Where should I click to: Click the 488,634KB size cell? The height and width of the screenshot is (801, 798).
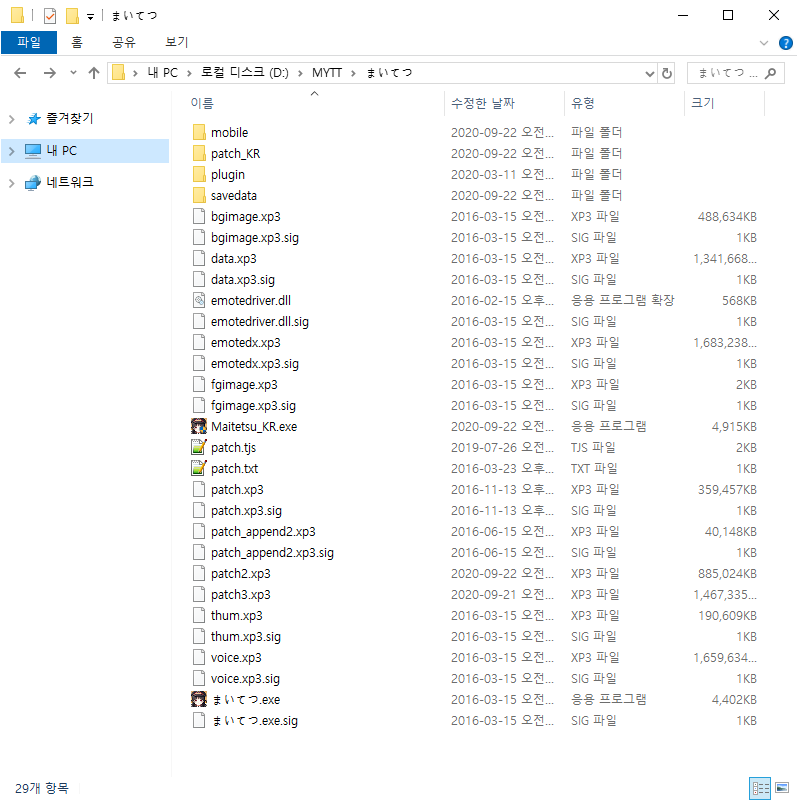(727, 217)
